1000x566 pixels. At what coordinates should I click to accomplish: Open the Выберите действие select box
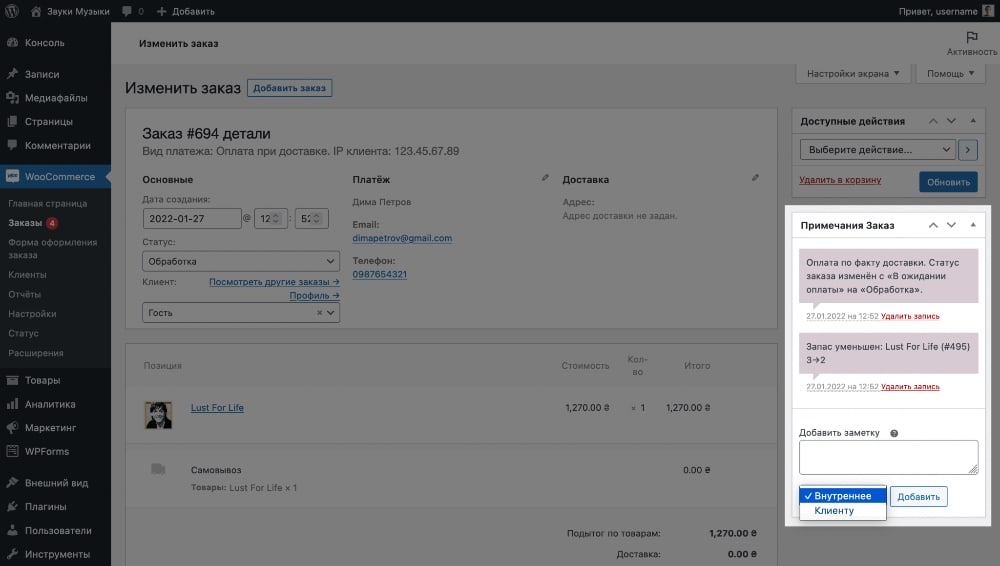pyautogui.click(x=878, y=149)
